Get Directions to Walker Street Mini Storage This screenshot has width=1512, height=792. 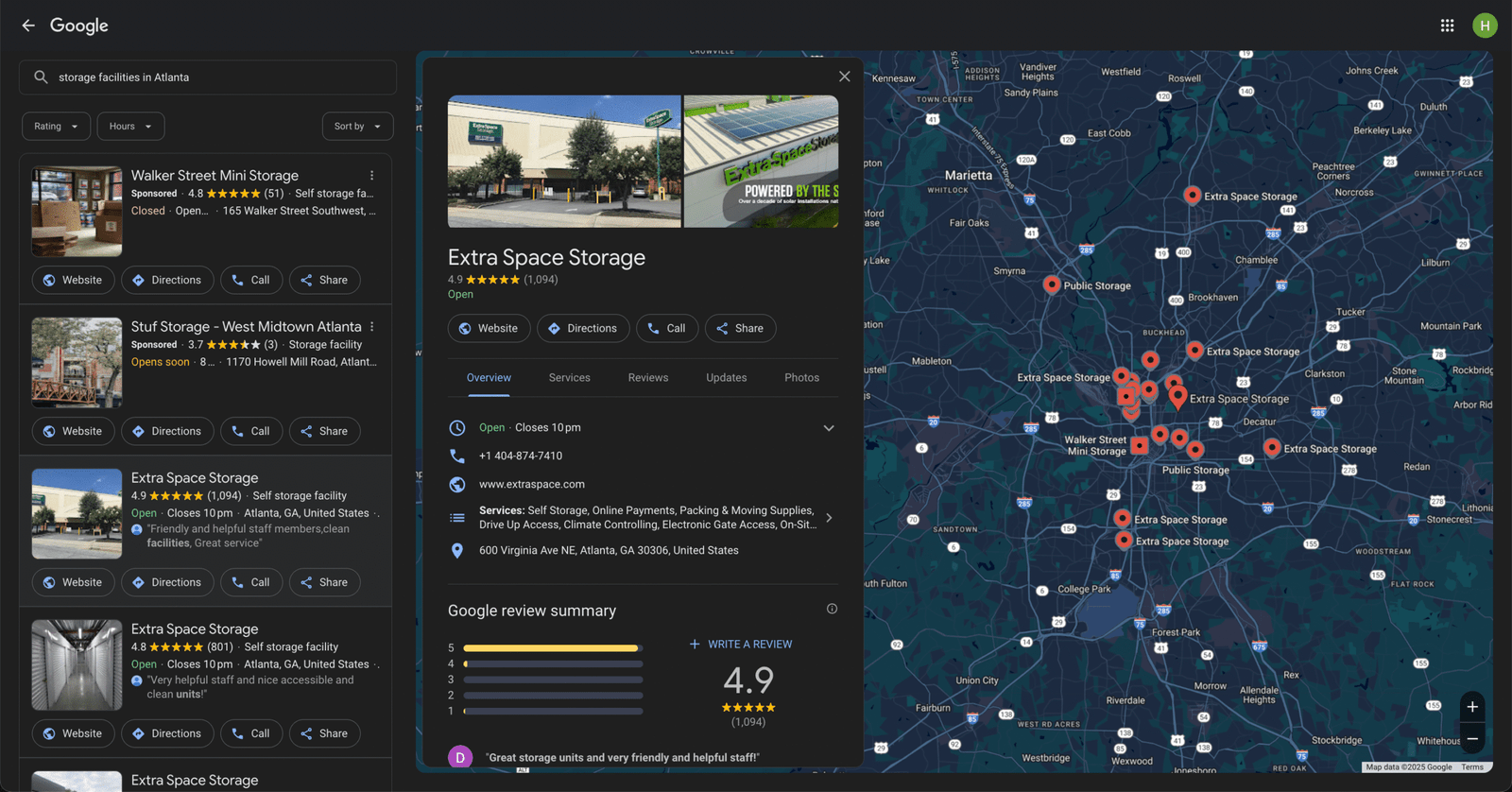[166, 280]
